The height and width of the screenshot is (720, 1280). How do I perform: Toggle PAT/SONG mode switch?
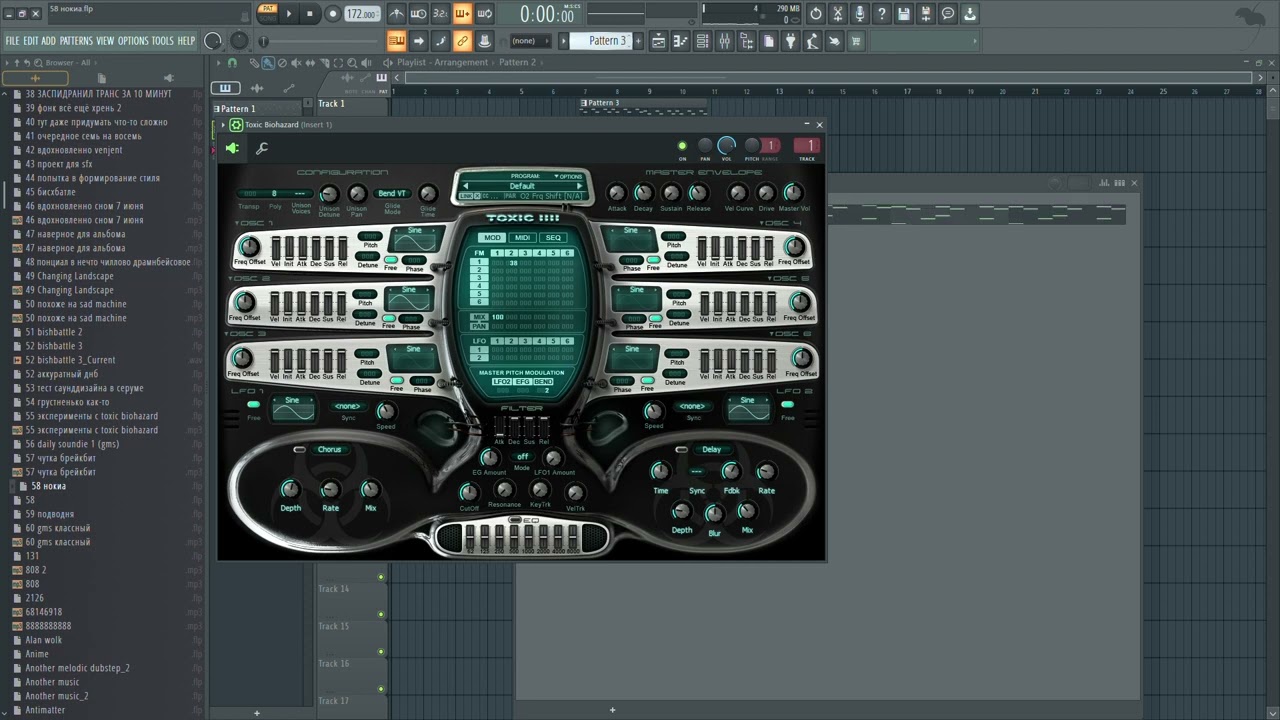click(x=267, y=14)
